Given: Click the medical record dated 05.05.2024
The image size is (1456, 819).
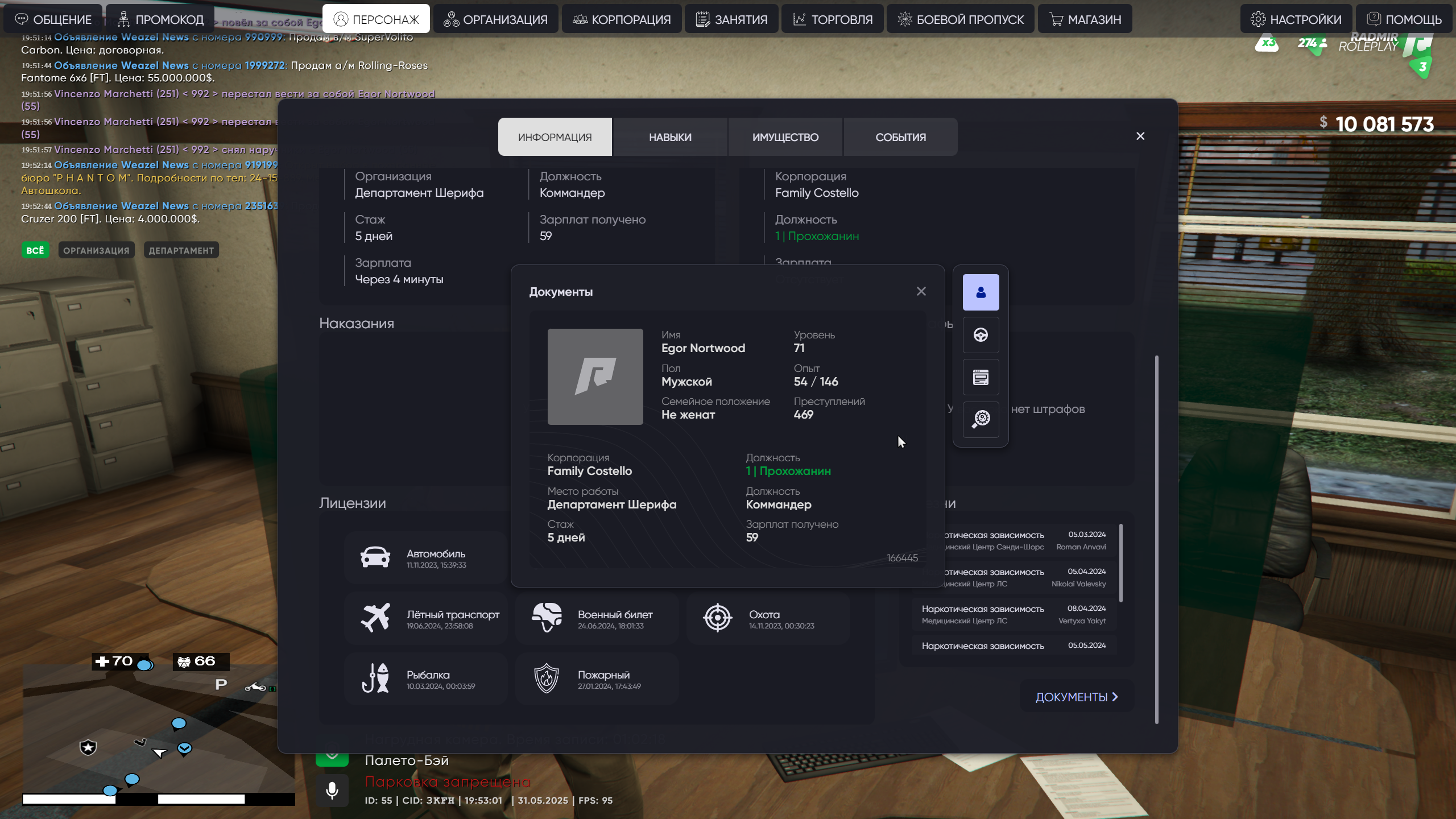Looking at the screenshot, I should pyautogui.click(x=1014, y=646).
